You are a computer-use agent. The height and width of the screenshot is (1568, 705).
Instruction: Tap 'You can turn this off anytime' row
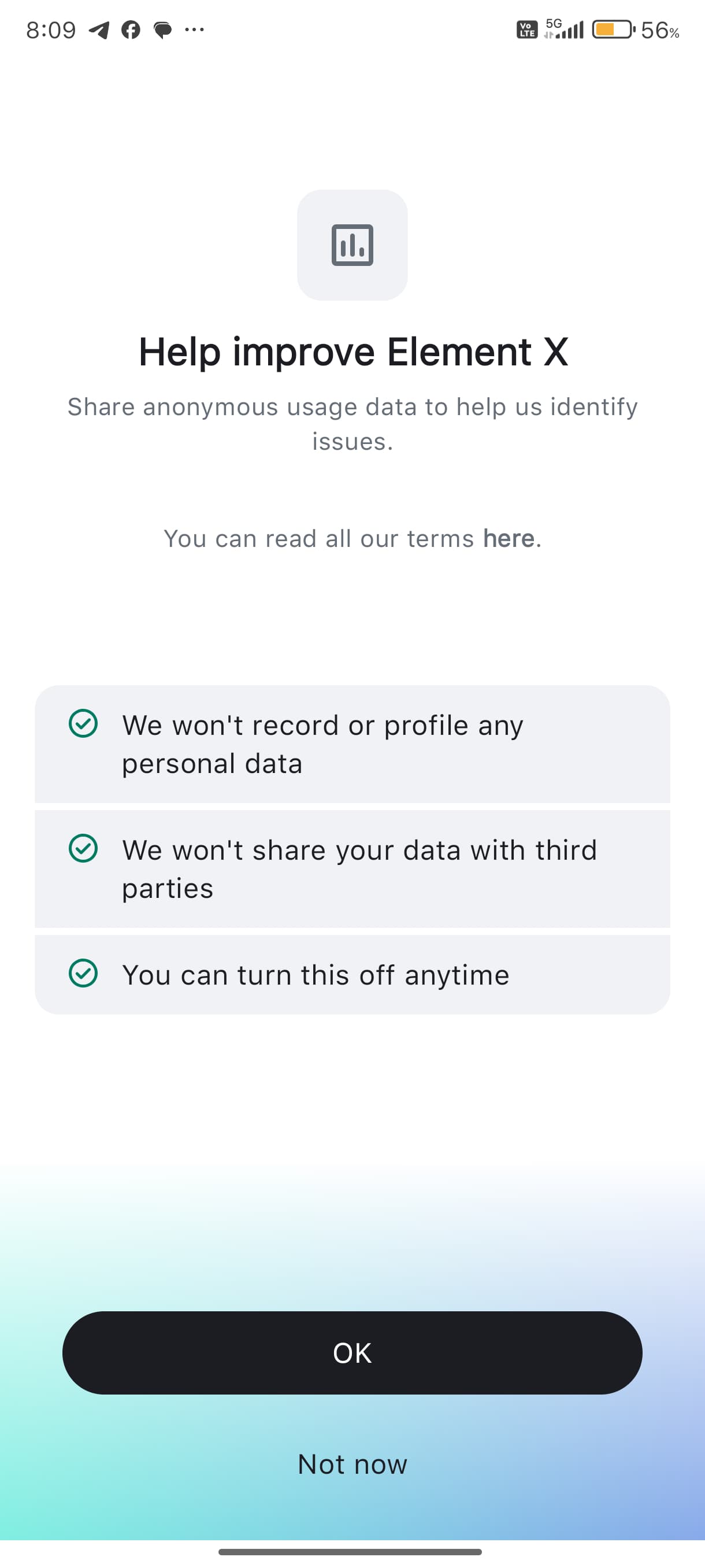(x=353, y=975)
